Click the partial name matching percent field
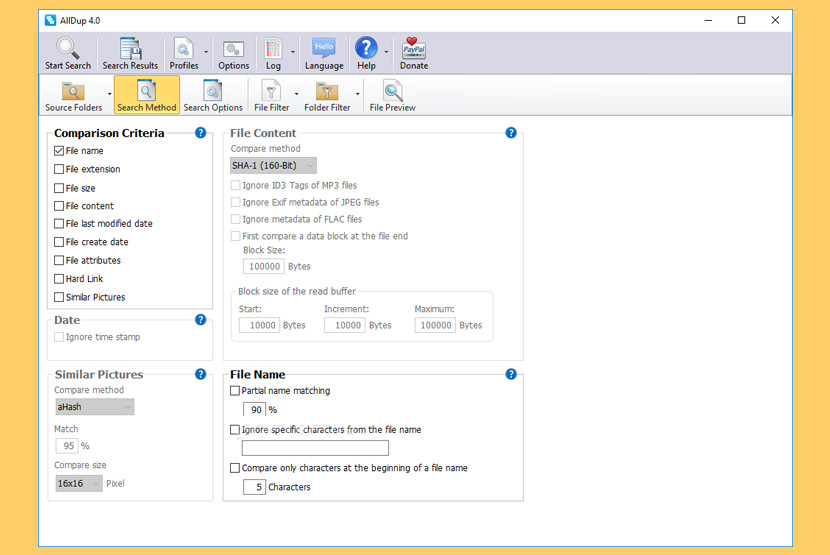830x555 pixels. [255, 410]
